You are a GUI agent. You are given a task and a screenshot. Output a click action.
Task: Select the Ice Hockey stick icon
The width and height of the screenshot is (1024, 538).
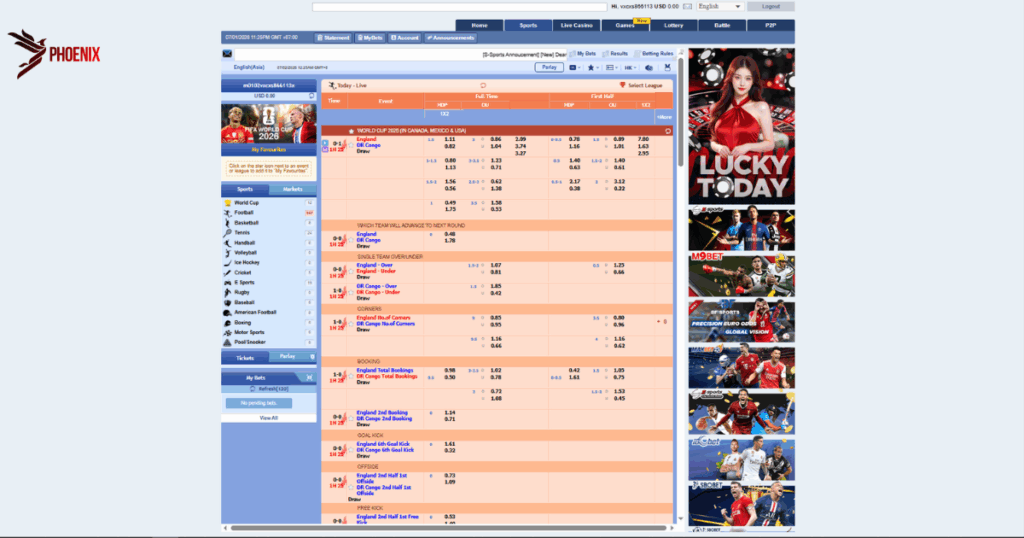227,262
